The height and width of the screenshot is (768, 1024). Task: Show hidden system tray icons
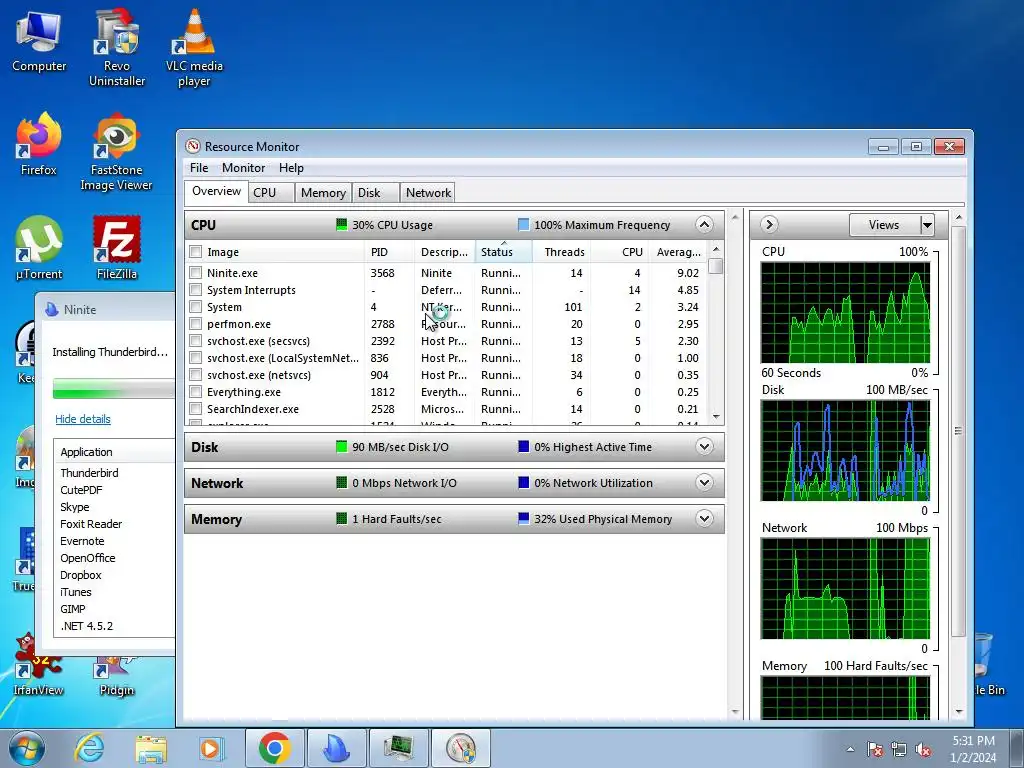[850, 749]
